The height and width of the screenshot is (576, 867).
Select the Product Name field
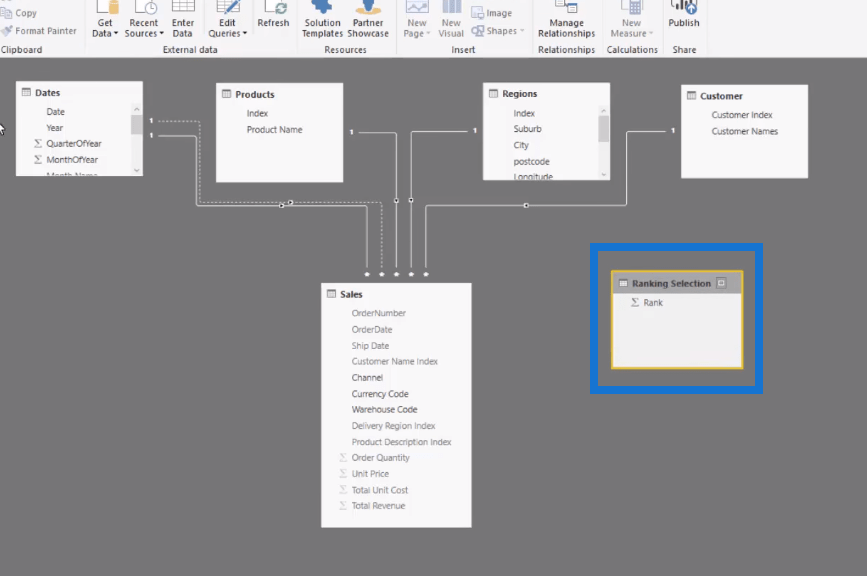pyautogui.click(x=274, y=130)
